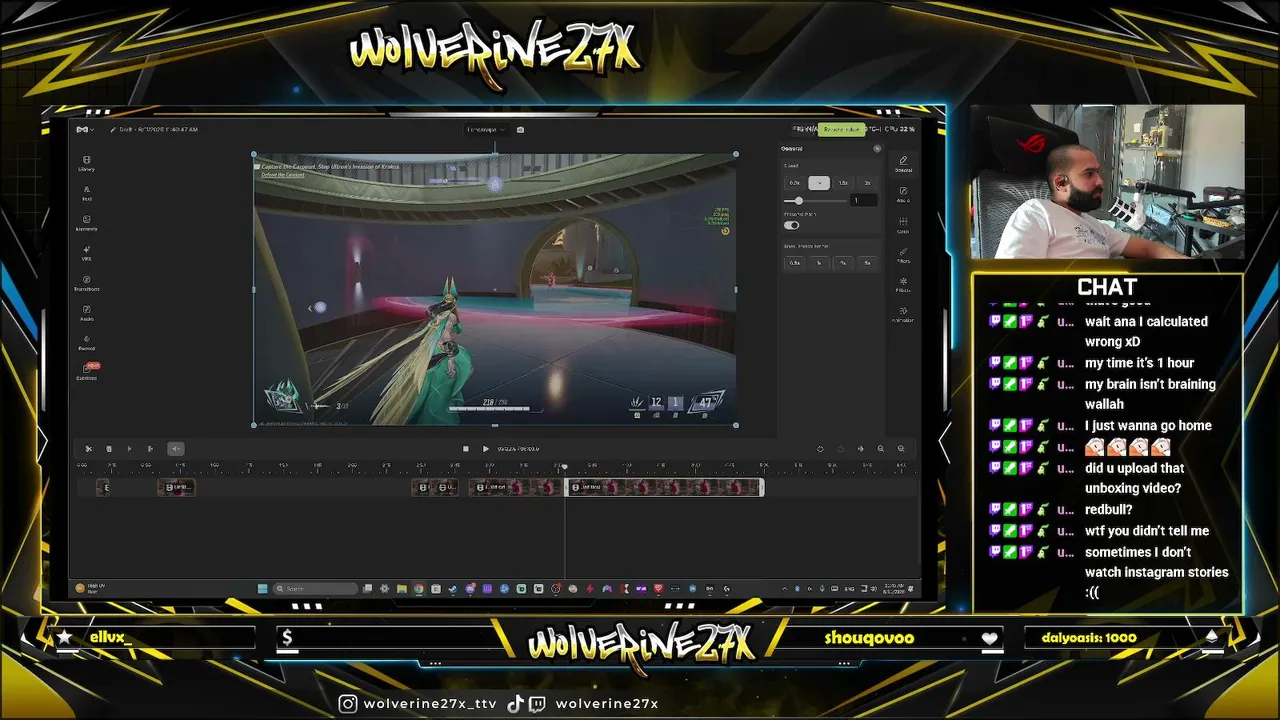Click the rightmost magnifier zoom icon on timeline
This screenshot has height=720, width=1280.
tap(901, 449)
